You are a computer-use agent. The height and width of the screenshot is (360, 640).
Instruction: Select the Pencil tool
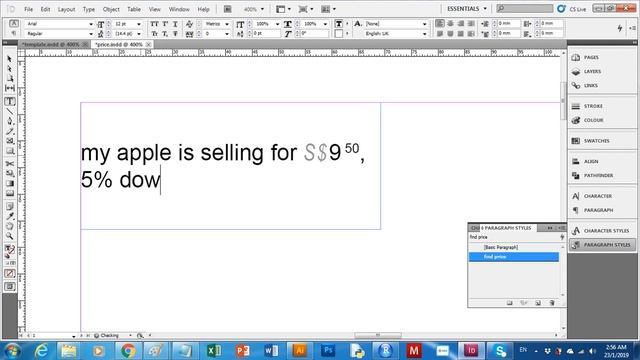[x=10, y=131]
